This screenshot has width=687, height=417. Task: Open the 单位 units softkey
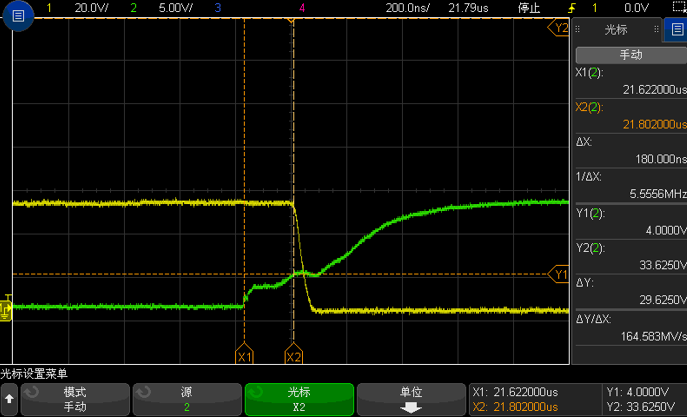(x=411, y=399)
